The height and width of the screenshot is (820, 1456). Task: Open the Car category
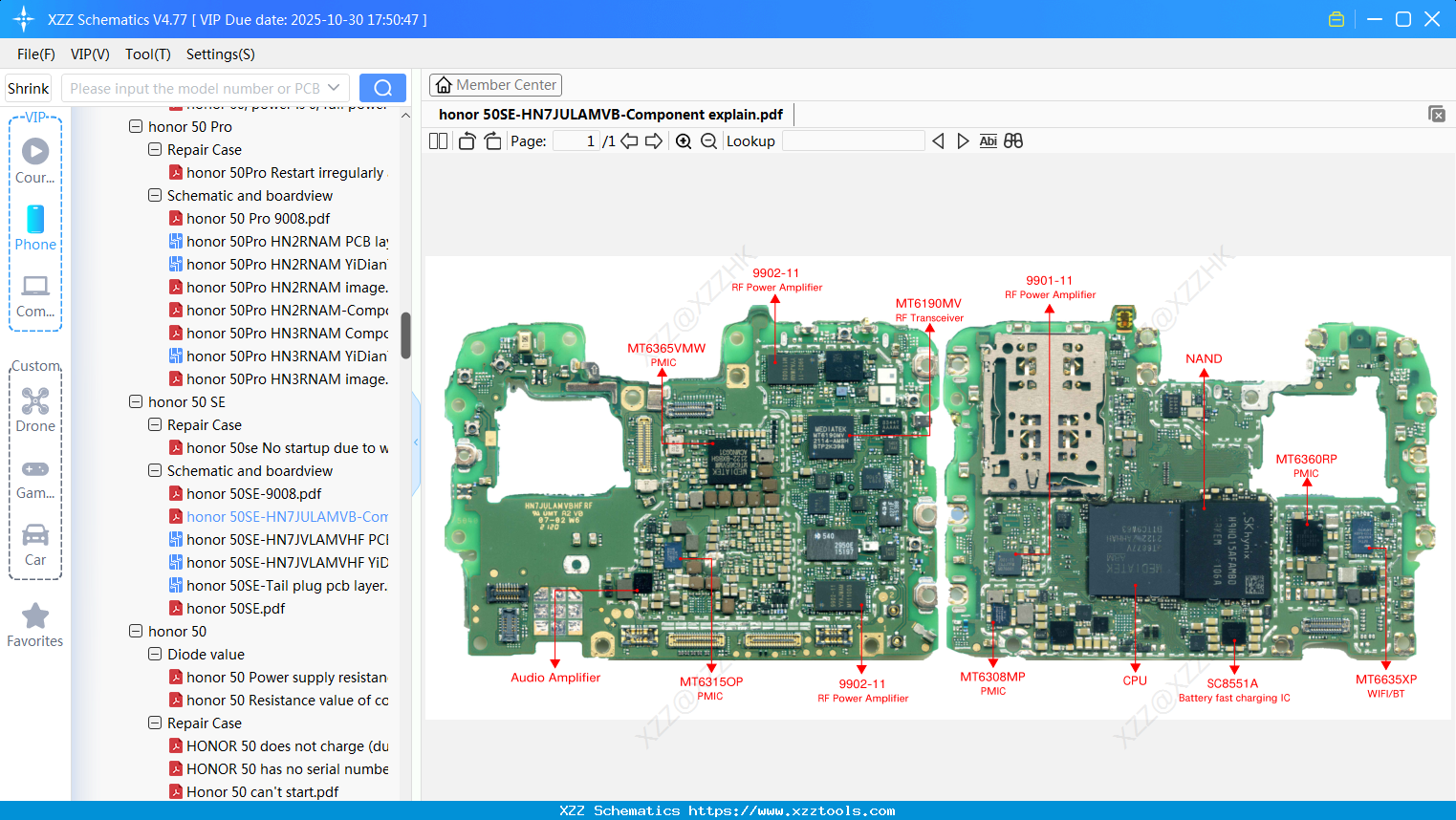(x=35, y=545)
